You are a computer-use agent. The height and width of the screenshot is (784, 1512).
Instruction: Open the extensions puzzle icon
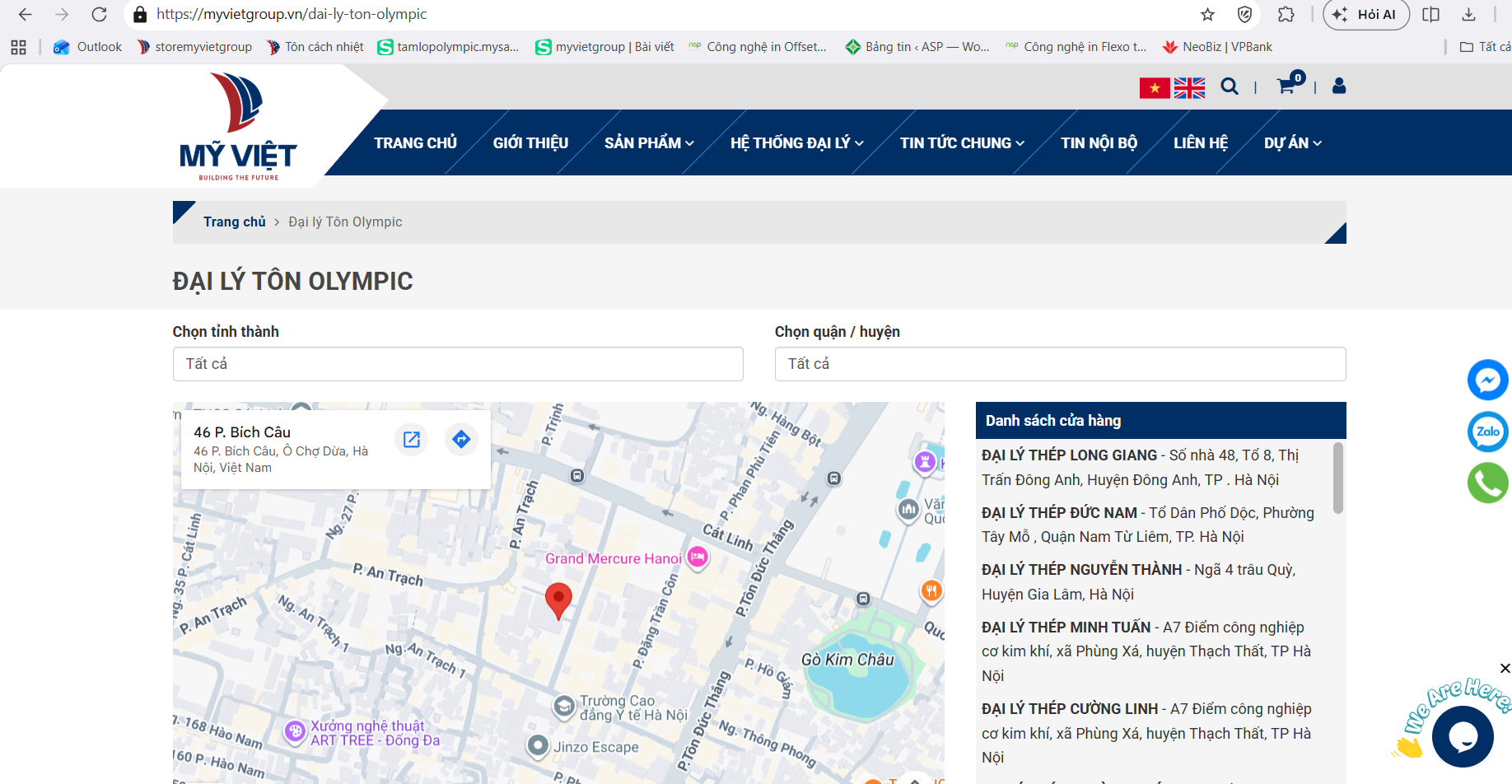coord(1286,14)
